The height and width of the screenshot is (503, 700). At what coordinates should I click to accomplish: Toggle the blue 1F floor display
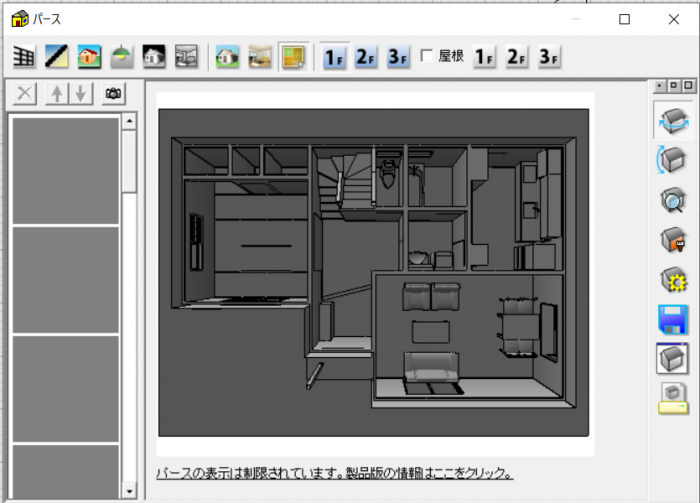click(334, 57)
